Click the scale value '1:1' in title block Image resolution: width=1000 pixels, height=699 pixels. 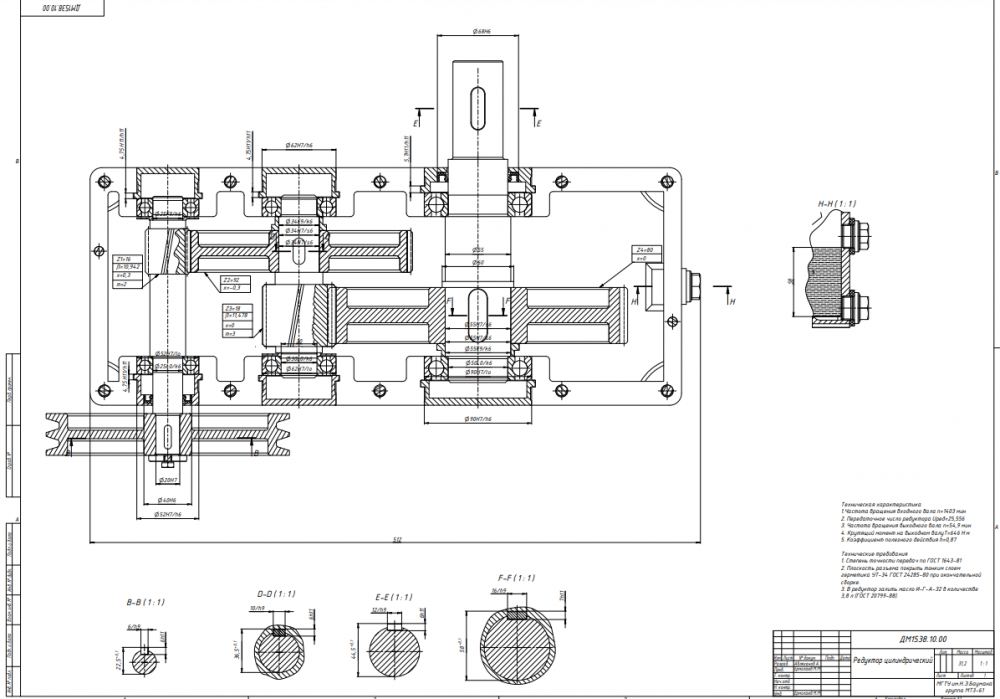(983, 664)
